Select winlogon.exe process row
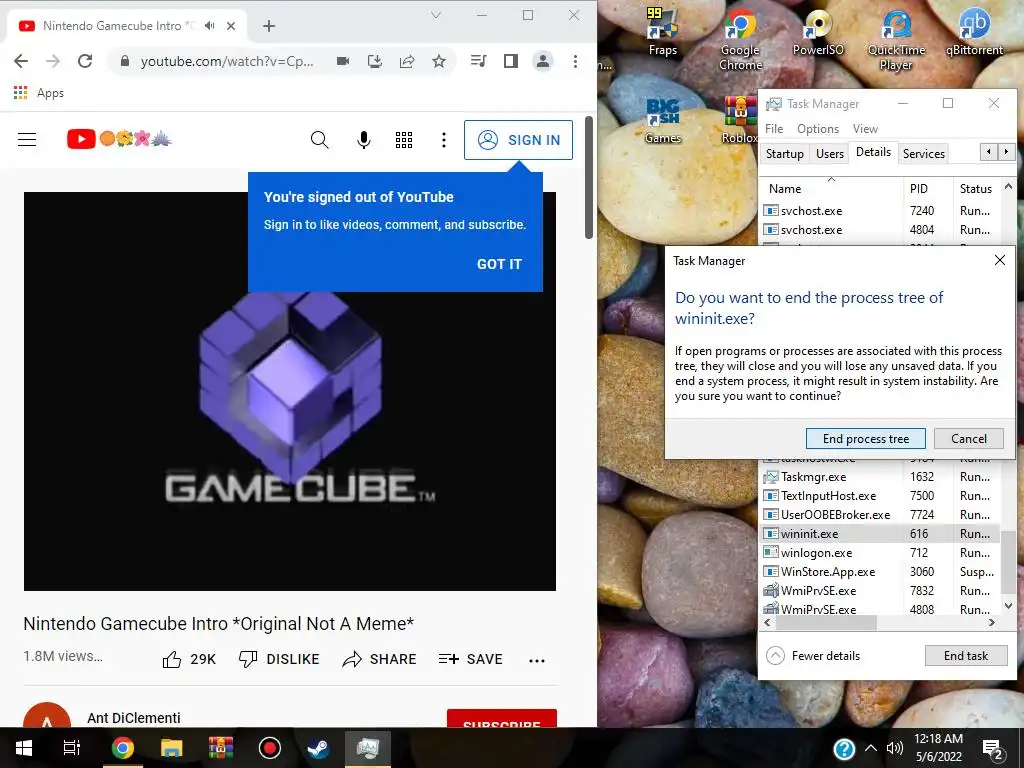Image resolution: width=1024 pixels, height=768 pixels. tap(880, 552)
